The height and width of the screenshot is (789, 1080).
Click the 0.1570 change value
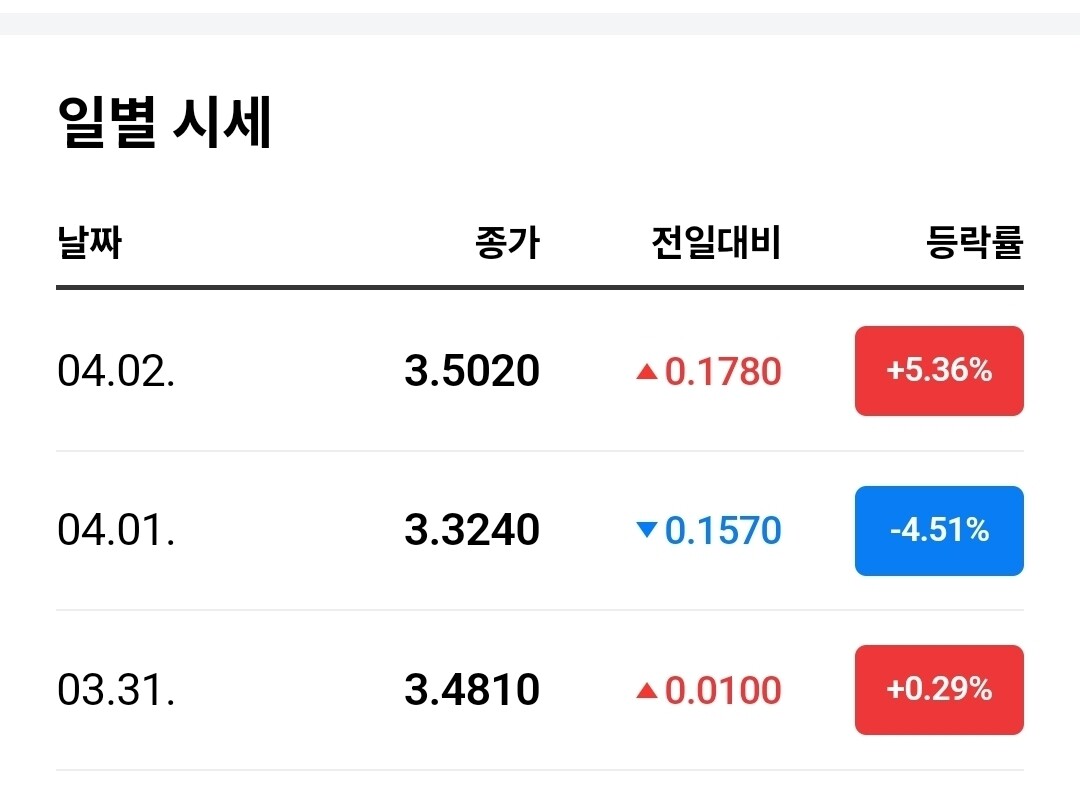[x=723, y=531]
